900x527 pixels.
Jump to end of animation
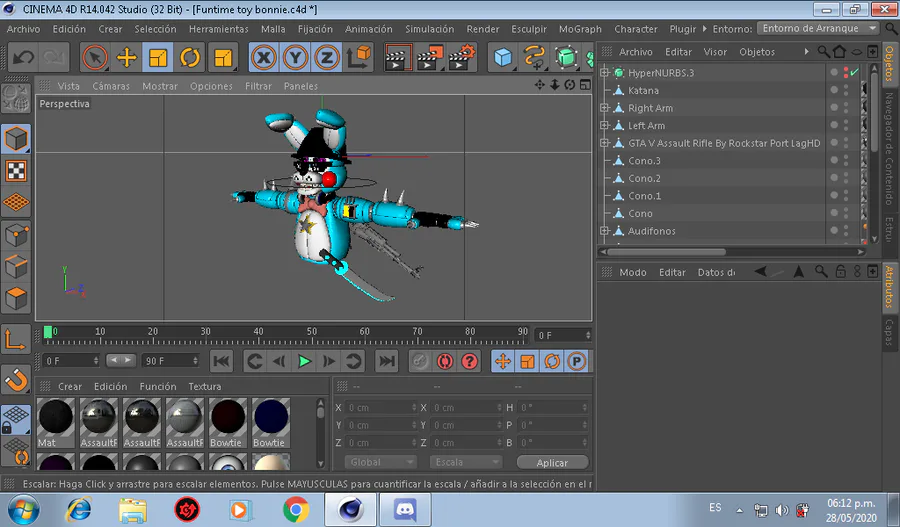386,361
